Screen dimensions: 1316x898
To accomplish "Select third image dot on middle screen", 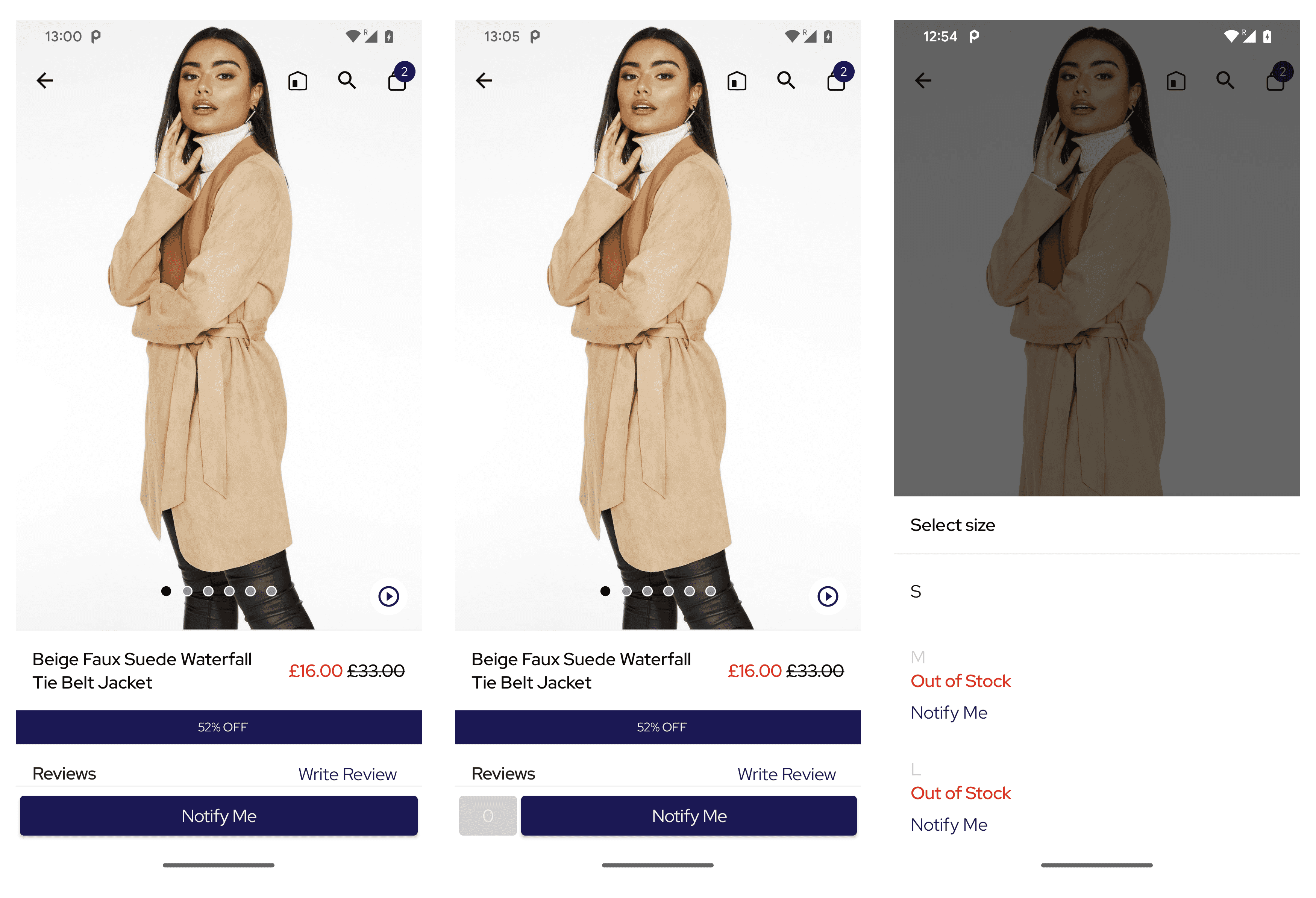I will pyautogui.click(x=647, y=591).
